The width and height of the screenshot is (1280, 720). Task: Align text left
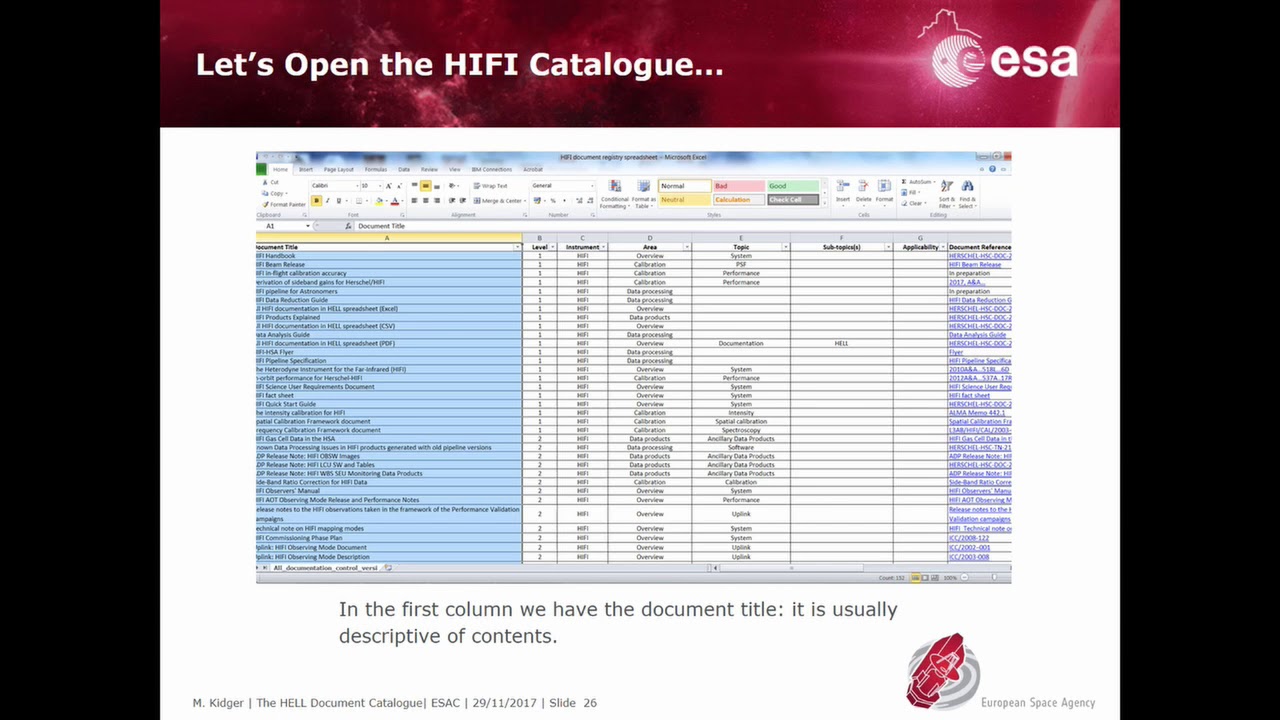point(414,201)
